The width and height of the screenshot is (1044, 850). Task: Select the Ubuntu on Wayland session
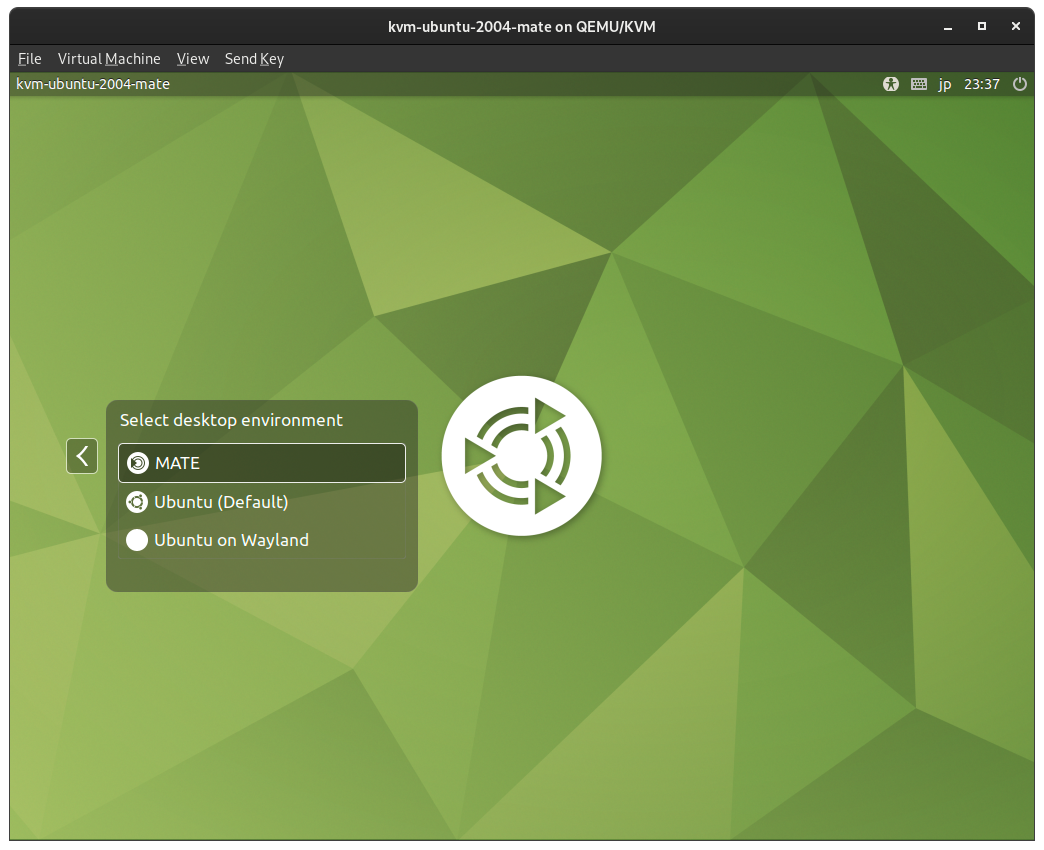point(262,540)
